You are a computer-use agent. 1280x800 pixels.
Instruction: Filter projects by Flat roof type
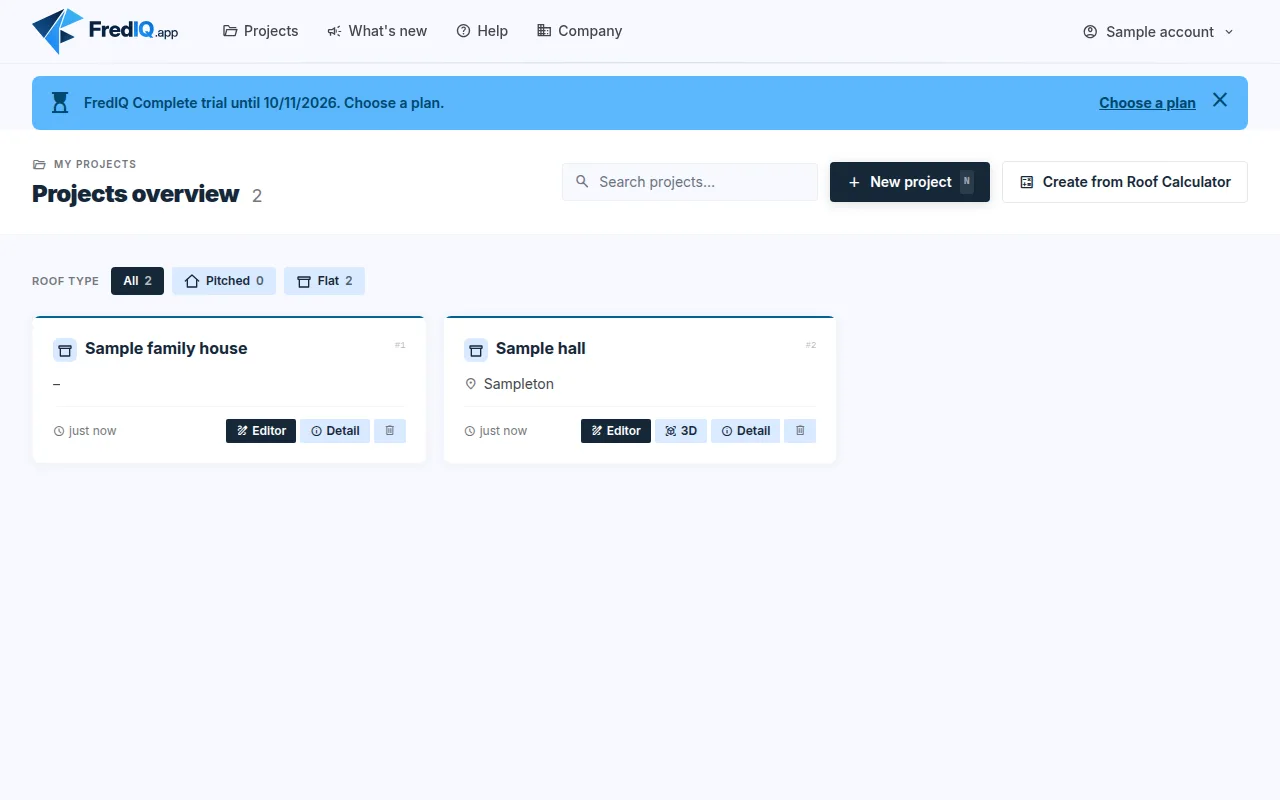coord(324,281)
